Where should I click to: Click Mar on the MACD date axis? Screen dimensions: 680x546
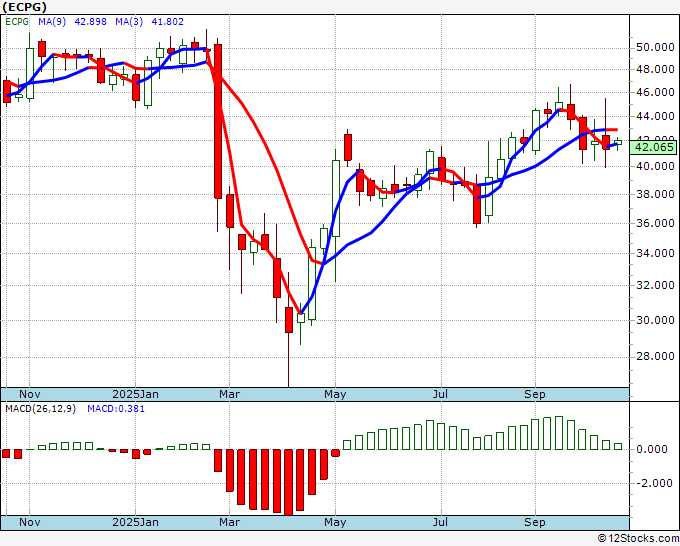point(229,522)
